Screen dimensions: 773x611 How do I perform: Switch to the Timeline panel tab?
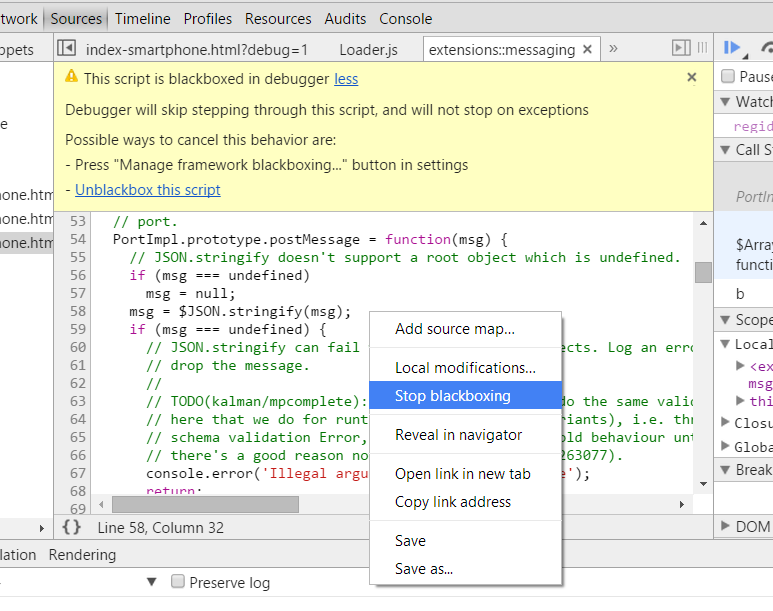point(142,18)
